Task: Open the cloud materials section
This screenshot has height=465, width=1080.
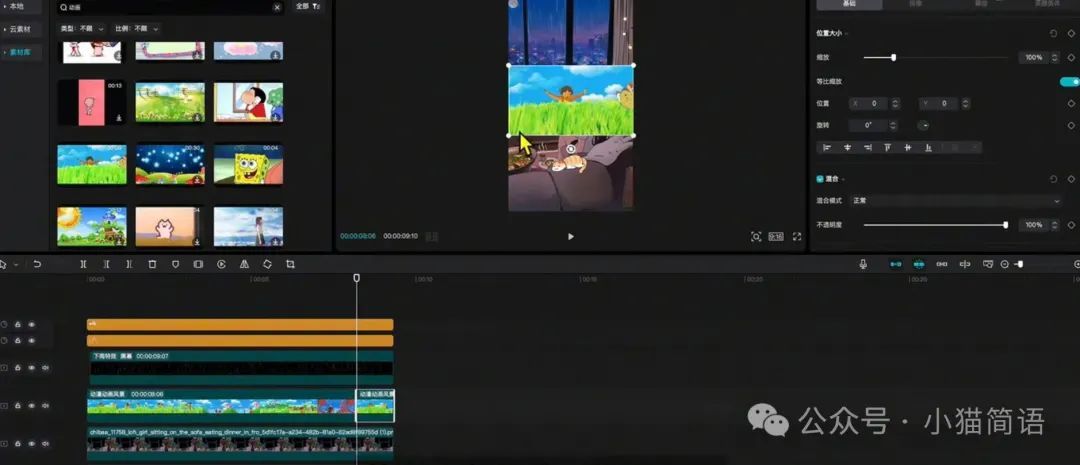Action: pos(21,30)
